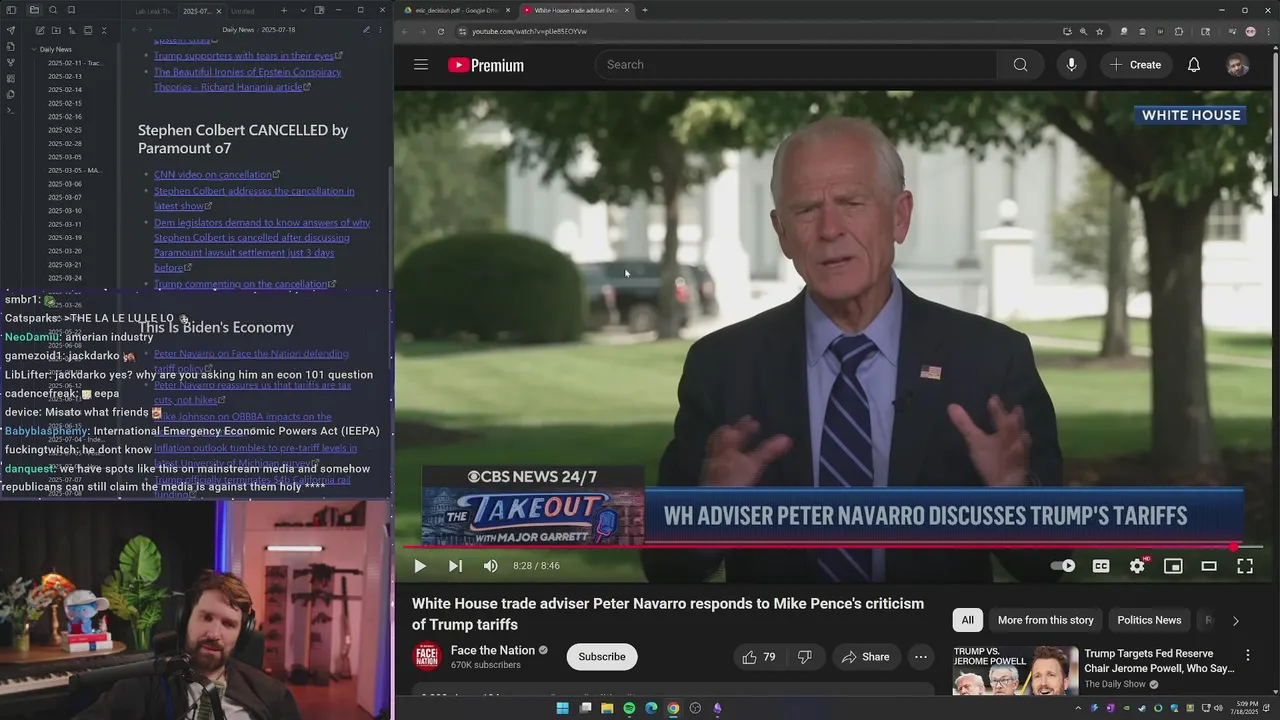Toggle Obsidian left sidebar collapse icon
This screenshot has height=720, width=1280.
coord(11,10)
